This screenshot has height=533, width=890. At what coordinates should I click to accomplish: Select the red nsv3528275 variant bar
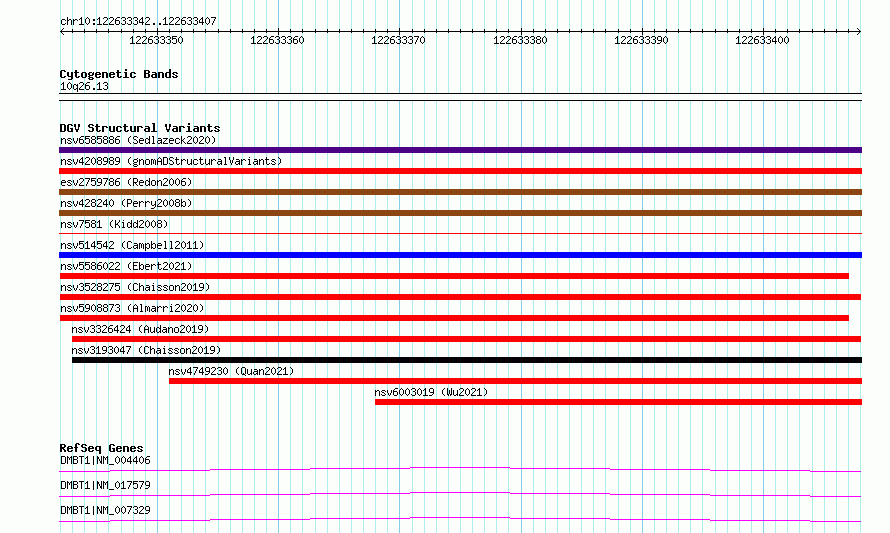[460, 297]
